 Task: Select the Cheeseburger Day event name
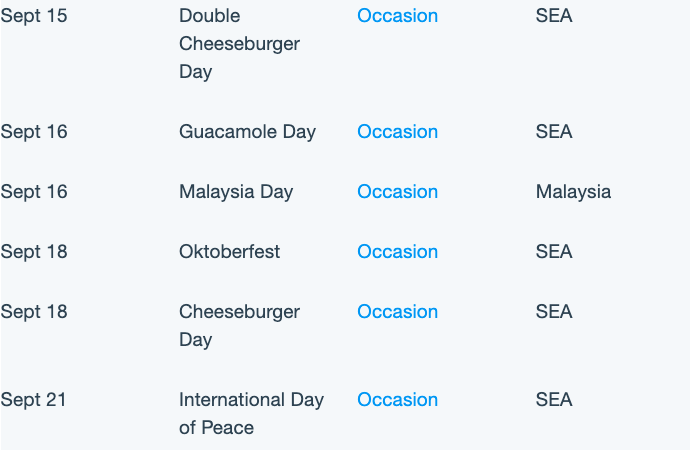(x=239, y=326)
